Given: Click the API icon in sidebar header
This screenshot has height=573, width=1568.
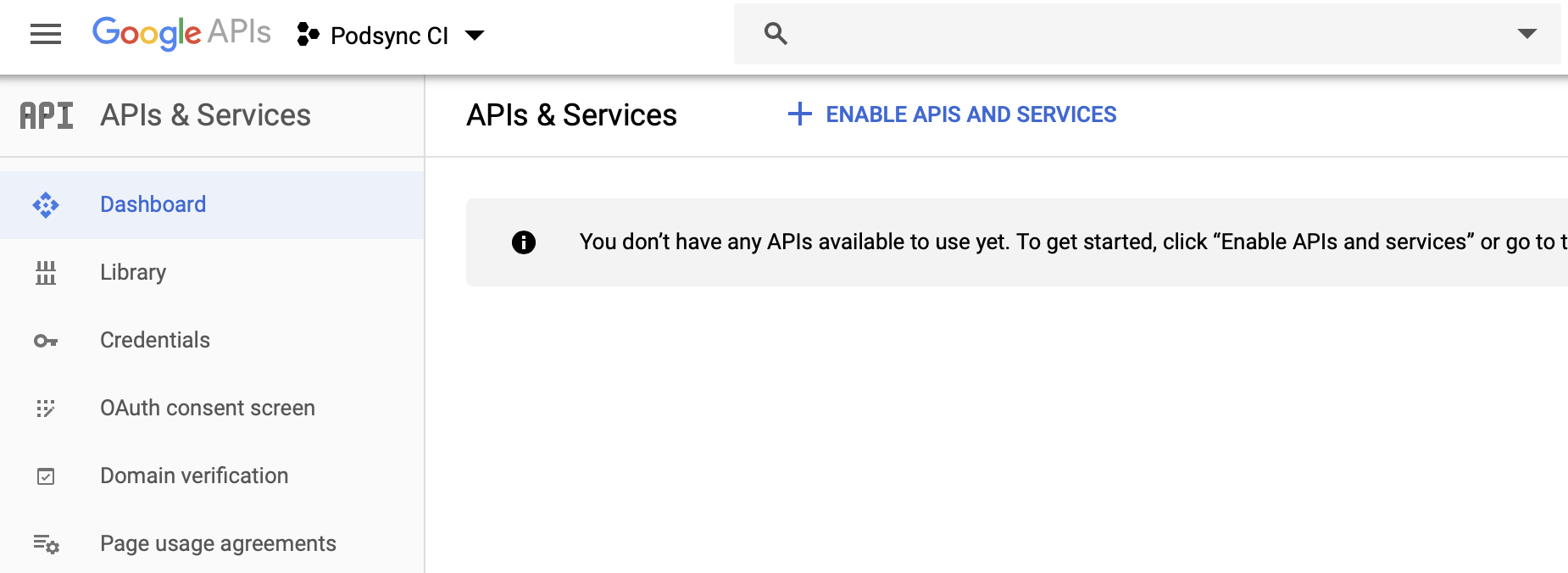Looking at the screenshot, I should (x=47, y=115).
